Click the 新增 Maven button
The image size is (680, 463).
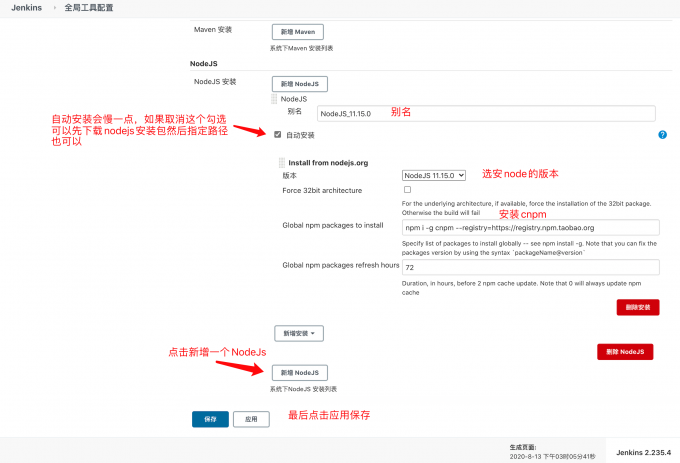pyautogui.click(x=298, y=32)
